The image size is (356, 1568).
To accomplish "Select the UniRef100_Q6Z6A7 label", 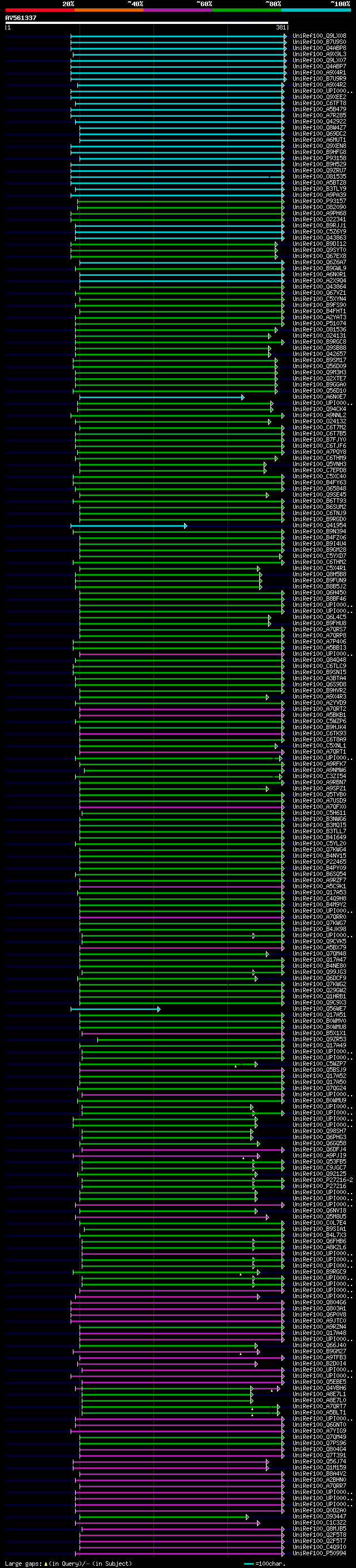I will [319, 263].
